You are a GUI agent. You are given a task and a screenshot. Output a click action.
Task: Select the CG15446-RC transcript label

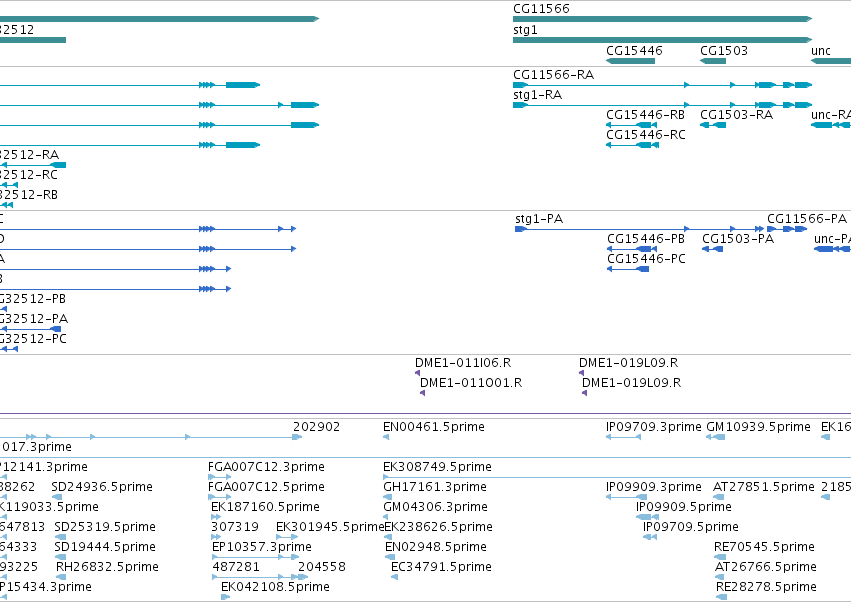[x=645, y=135]
